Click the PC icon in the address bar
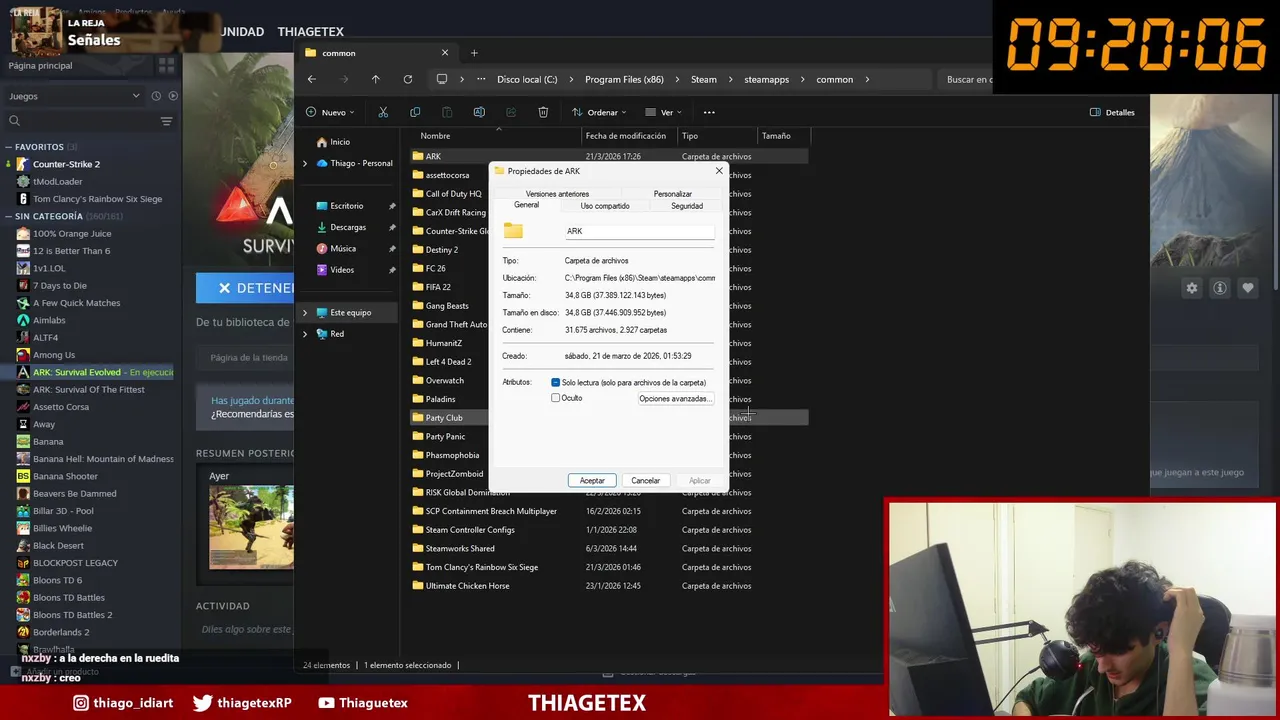1280x720 pixels. tap(442, 79)
